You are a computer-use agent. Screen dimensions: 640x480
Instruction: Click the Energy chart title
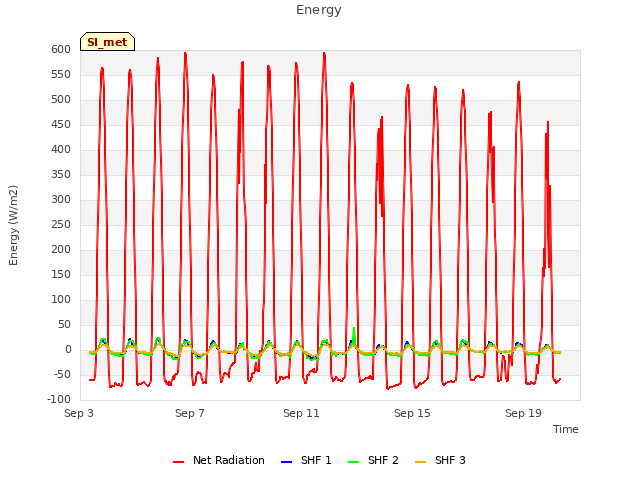click(x=319, y=10)
